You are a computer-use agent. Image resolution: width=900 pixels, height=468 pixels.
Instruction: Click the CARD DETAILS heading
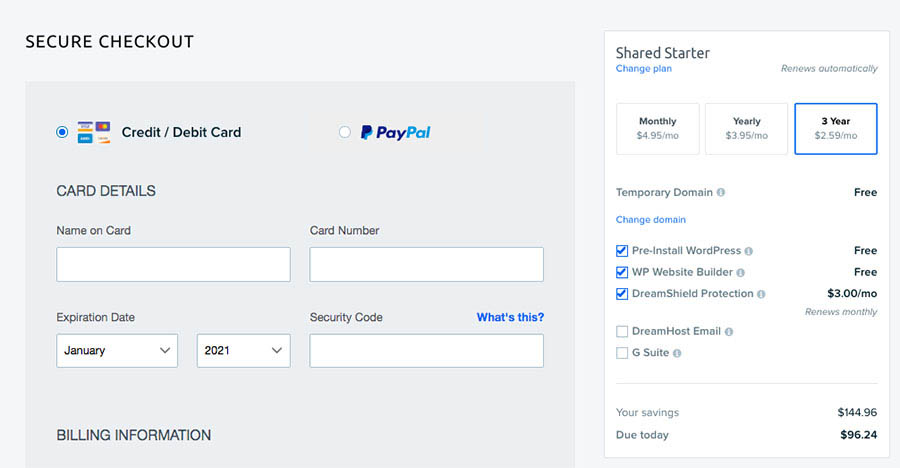click(106, 191)
